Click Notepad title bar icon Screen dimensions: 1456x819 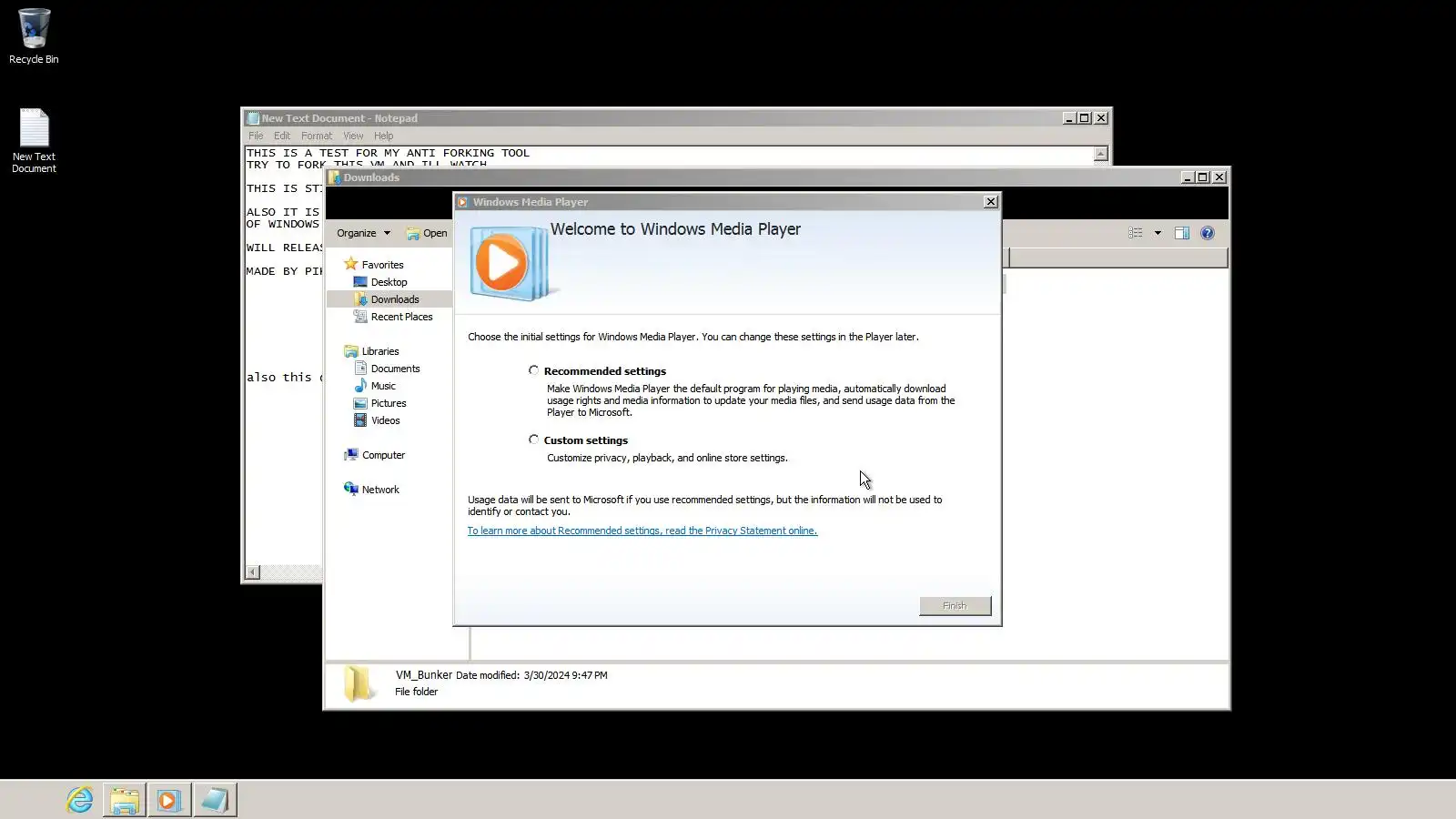[x=253, y=118]
